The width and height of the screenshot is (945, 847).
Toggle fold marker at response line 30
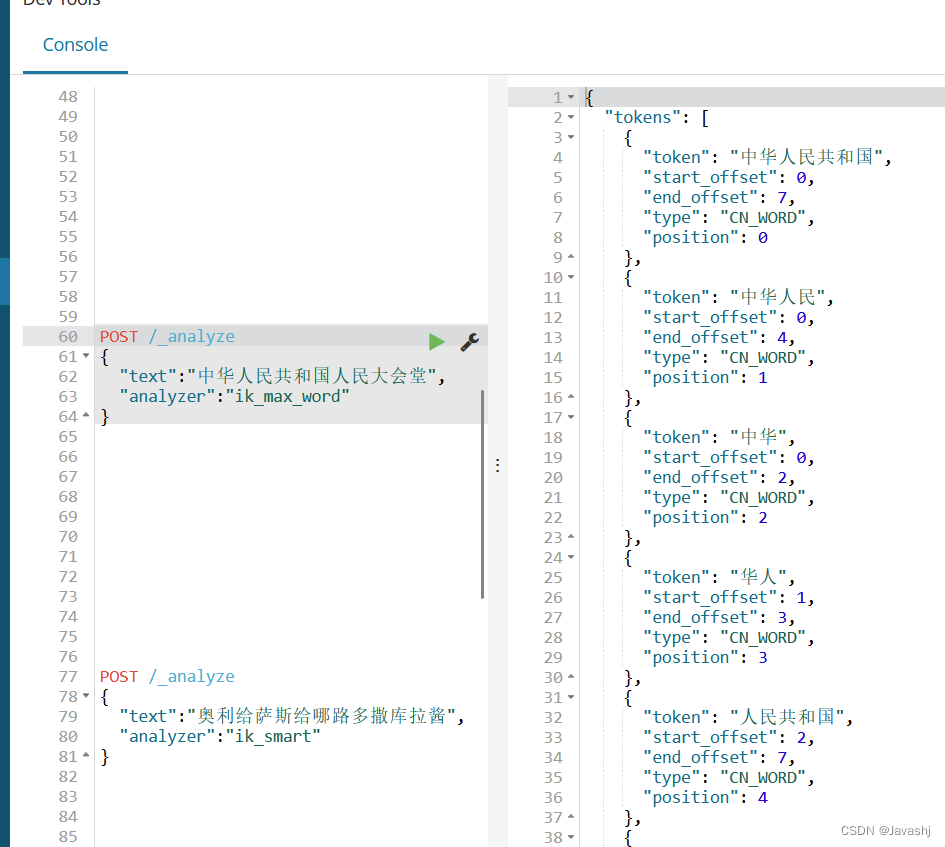click(x=571, y=676)
